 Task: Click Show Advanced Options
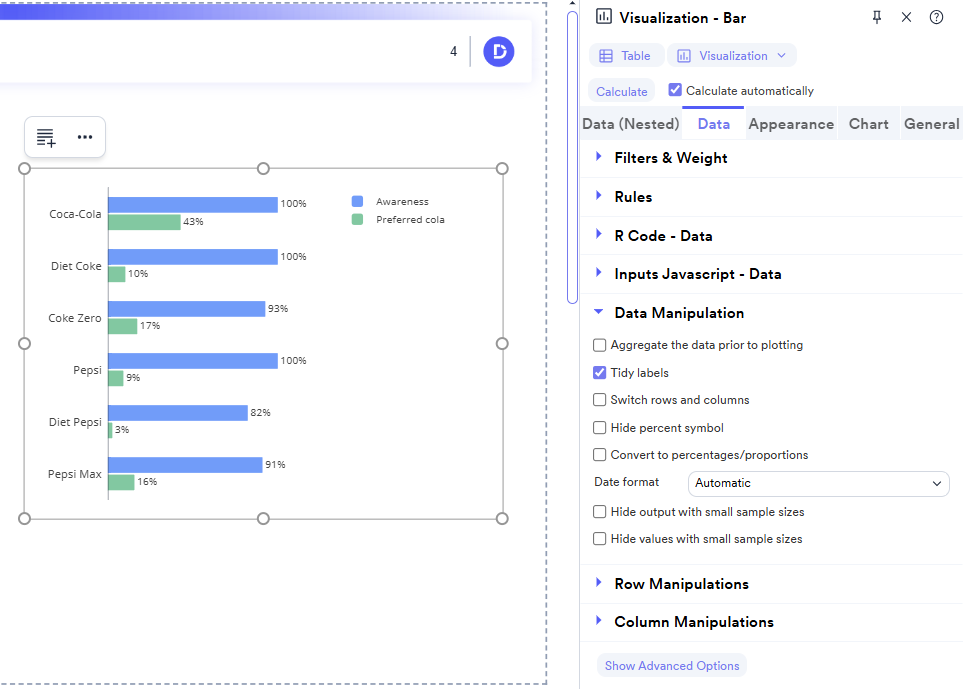pyautogui.click(x=671, y=665)
